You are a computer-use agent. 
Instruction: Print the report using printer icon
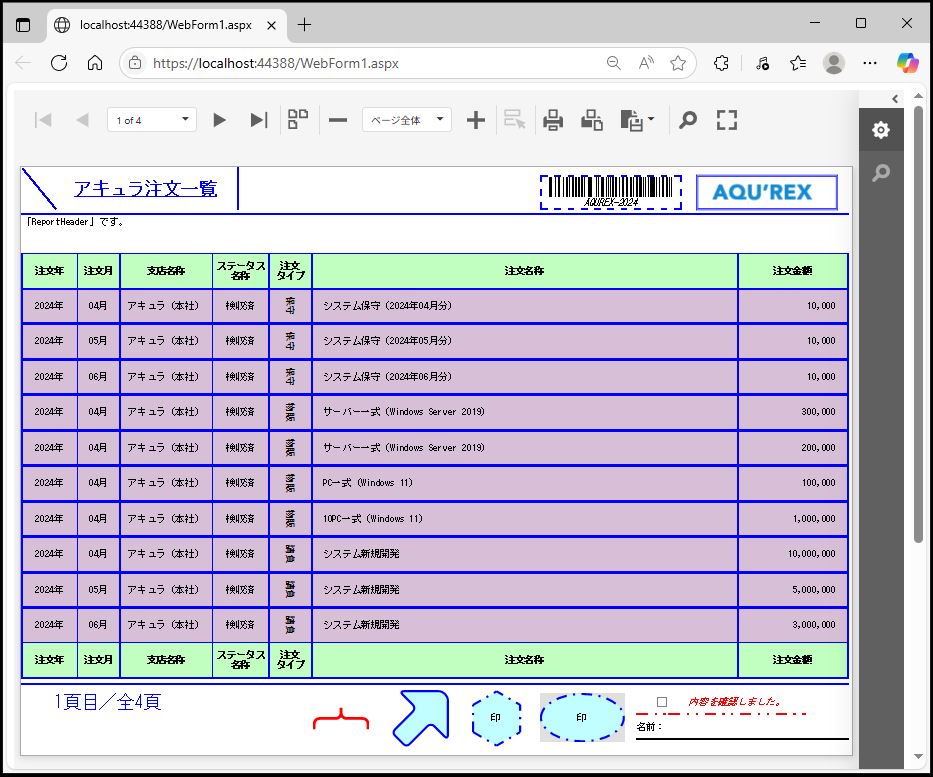coord(553,120)
